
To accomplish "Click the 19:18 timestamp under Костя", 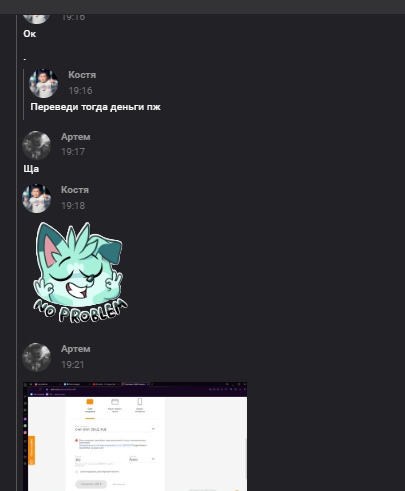I will point(73,206).
